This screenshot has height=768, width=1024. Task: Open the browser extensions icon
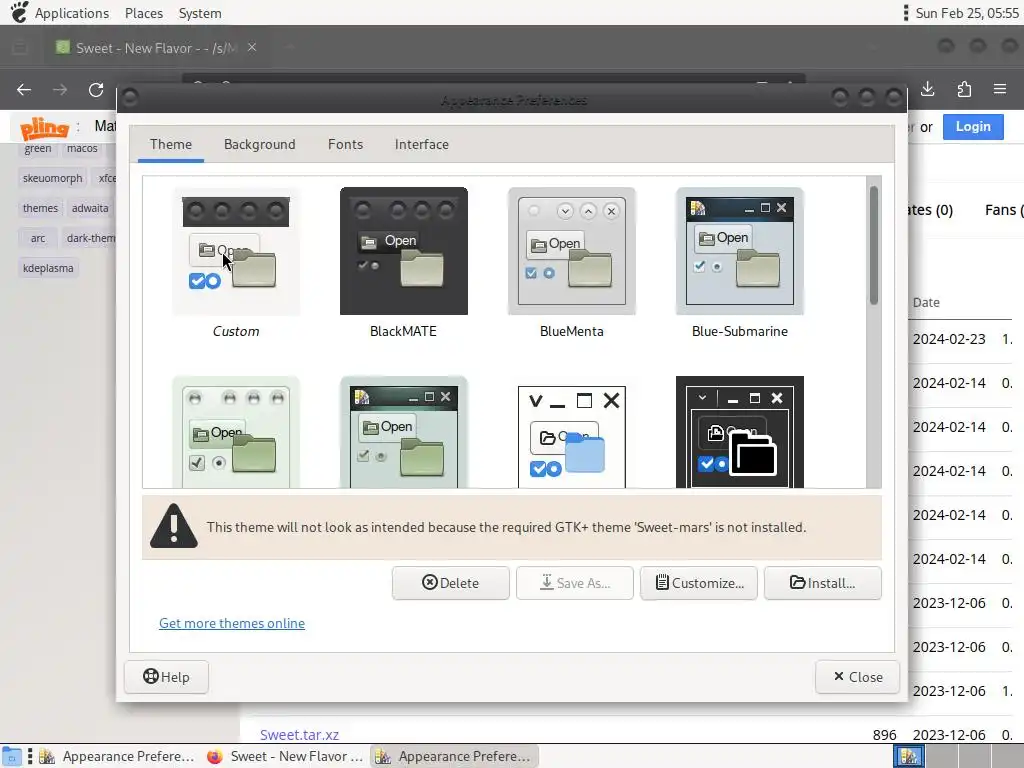964,89
